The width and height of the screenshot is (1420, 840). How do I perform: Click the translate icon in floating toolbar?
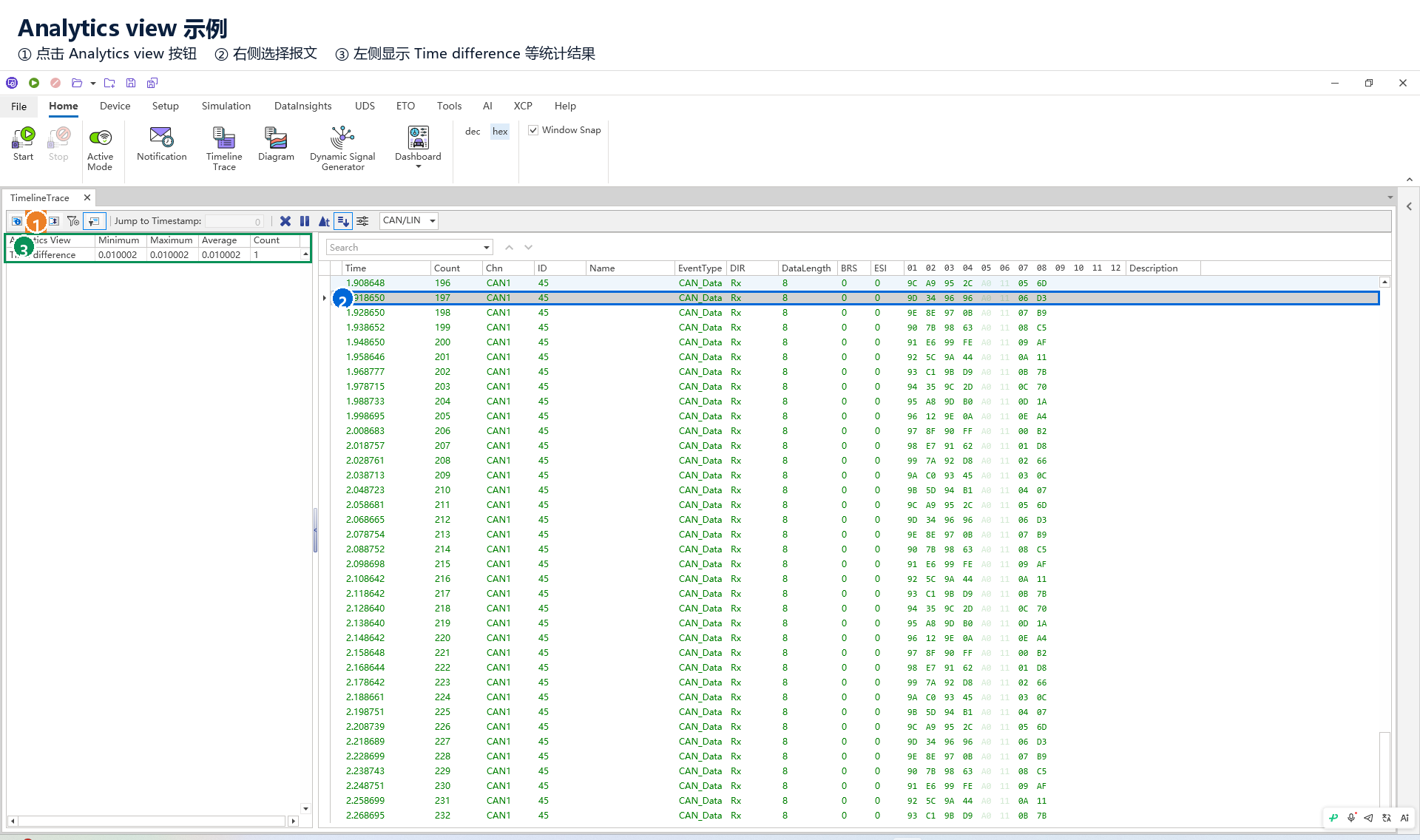[1387, 818]
